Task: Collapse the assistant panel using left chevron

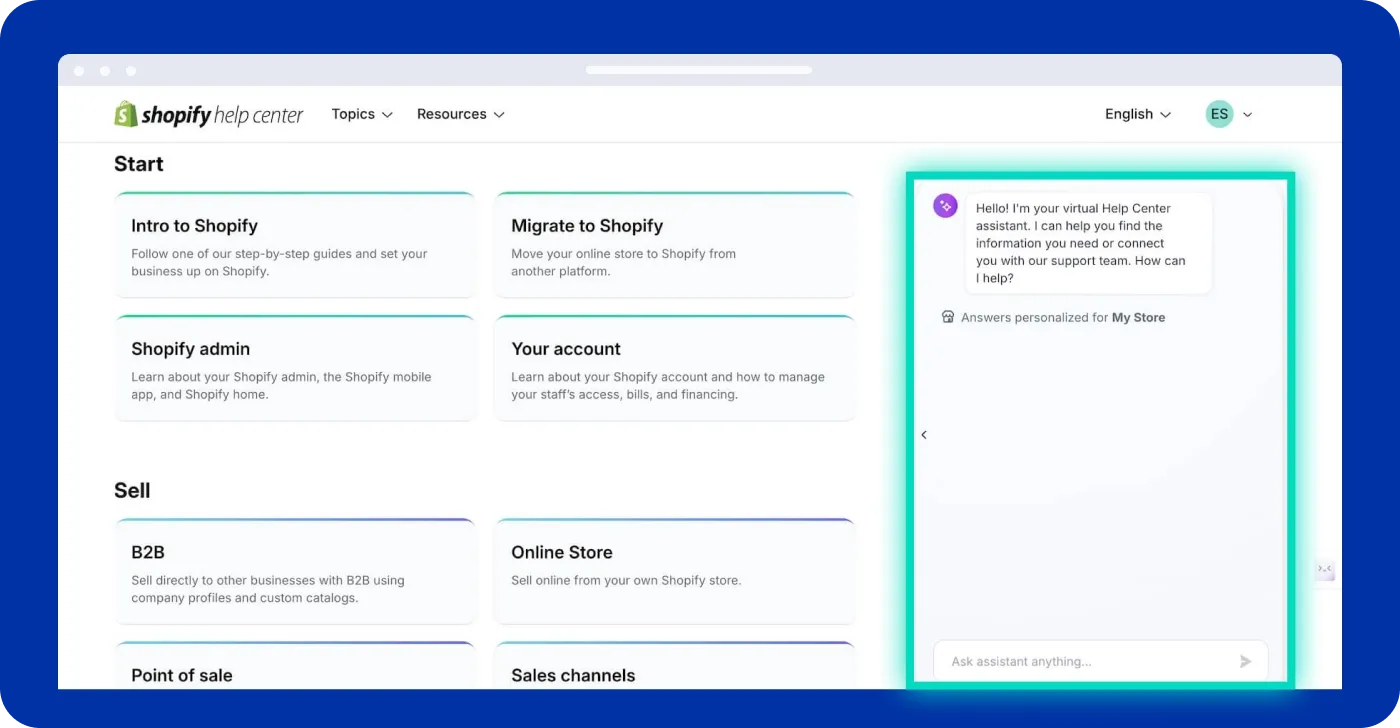Action: pos(924,435)
